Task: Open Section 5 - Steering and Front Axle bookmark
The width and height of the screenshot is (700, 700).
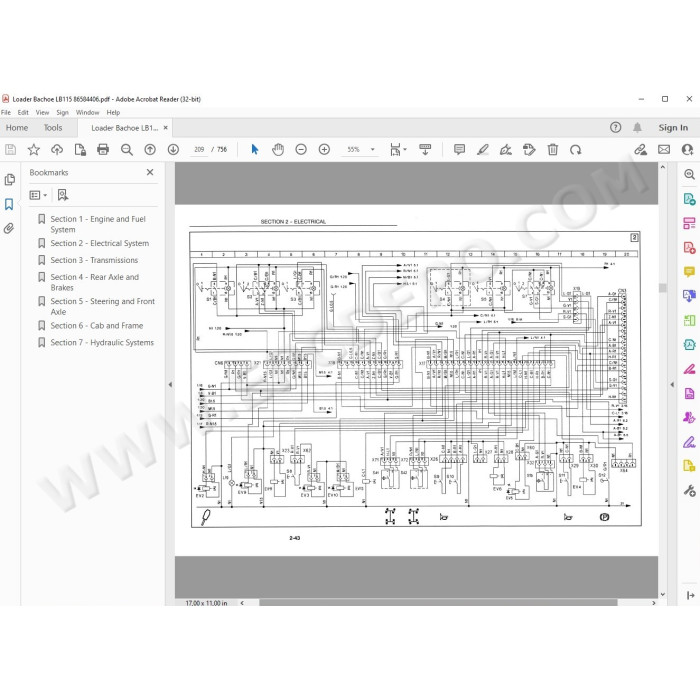Action: pyautogui.click(x=102, y=306)
